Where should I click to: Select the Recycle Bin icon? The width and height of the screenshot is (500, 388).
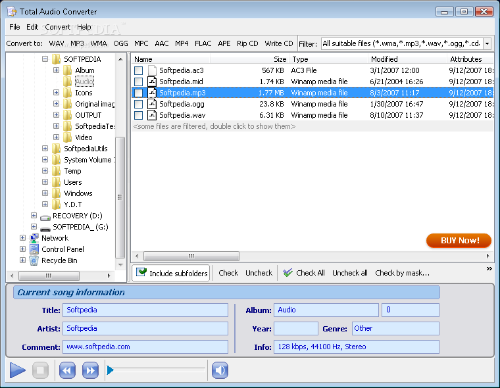[34, 260]
